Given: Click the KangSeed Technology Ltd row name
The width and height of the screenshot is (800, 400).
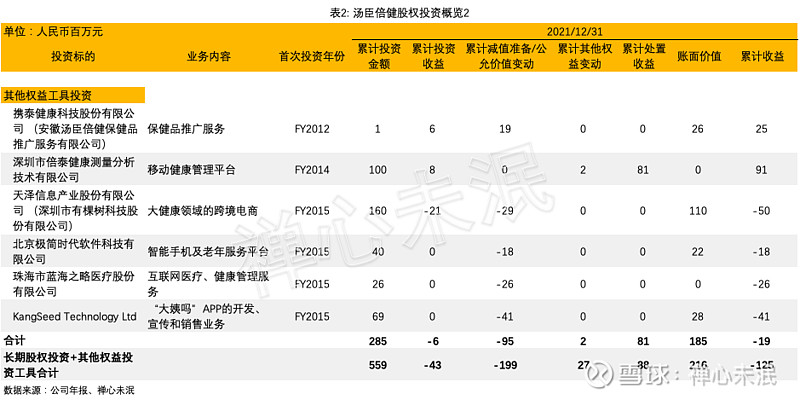Looking at the screenshot, I should pyautogui.click(x=75, y=317).
